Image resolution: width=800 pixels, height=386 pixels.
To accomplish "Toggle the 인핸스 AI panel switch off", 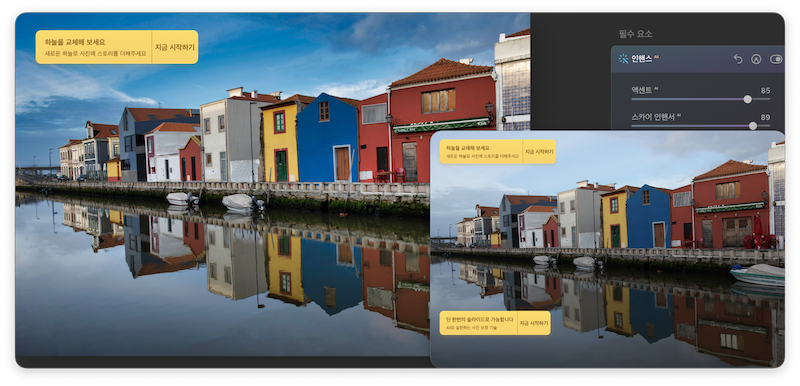I will click(776, 59).
